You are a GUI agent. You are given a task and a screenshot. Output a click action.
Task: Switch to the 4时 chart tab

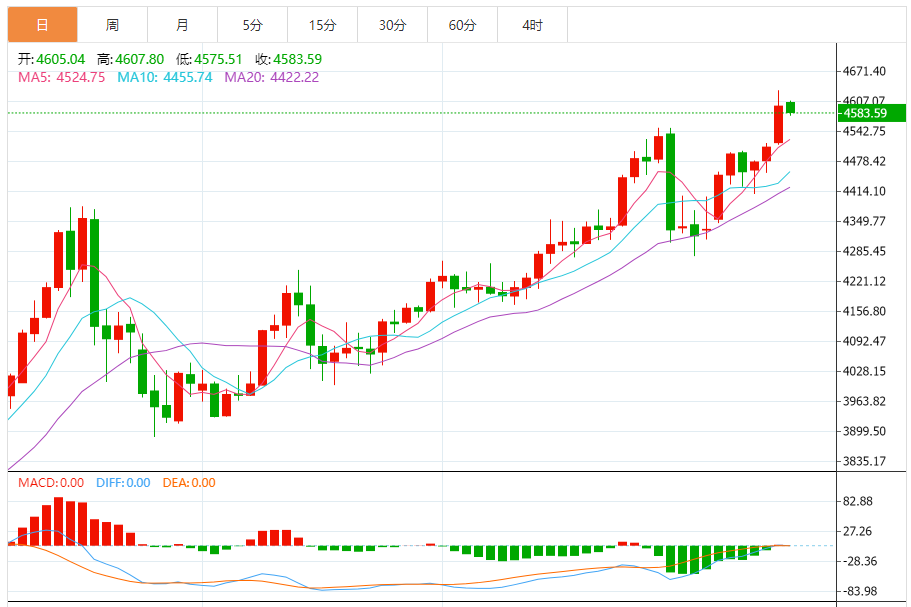532,25
